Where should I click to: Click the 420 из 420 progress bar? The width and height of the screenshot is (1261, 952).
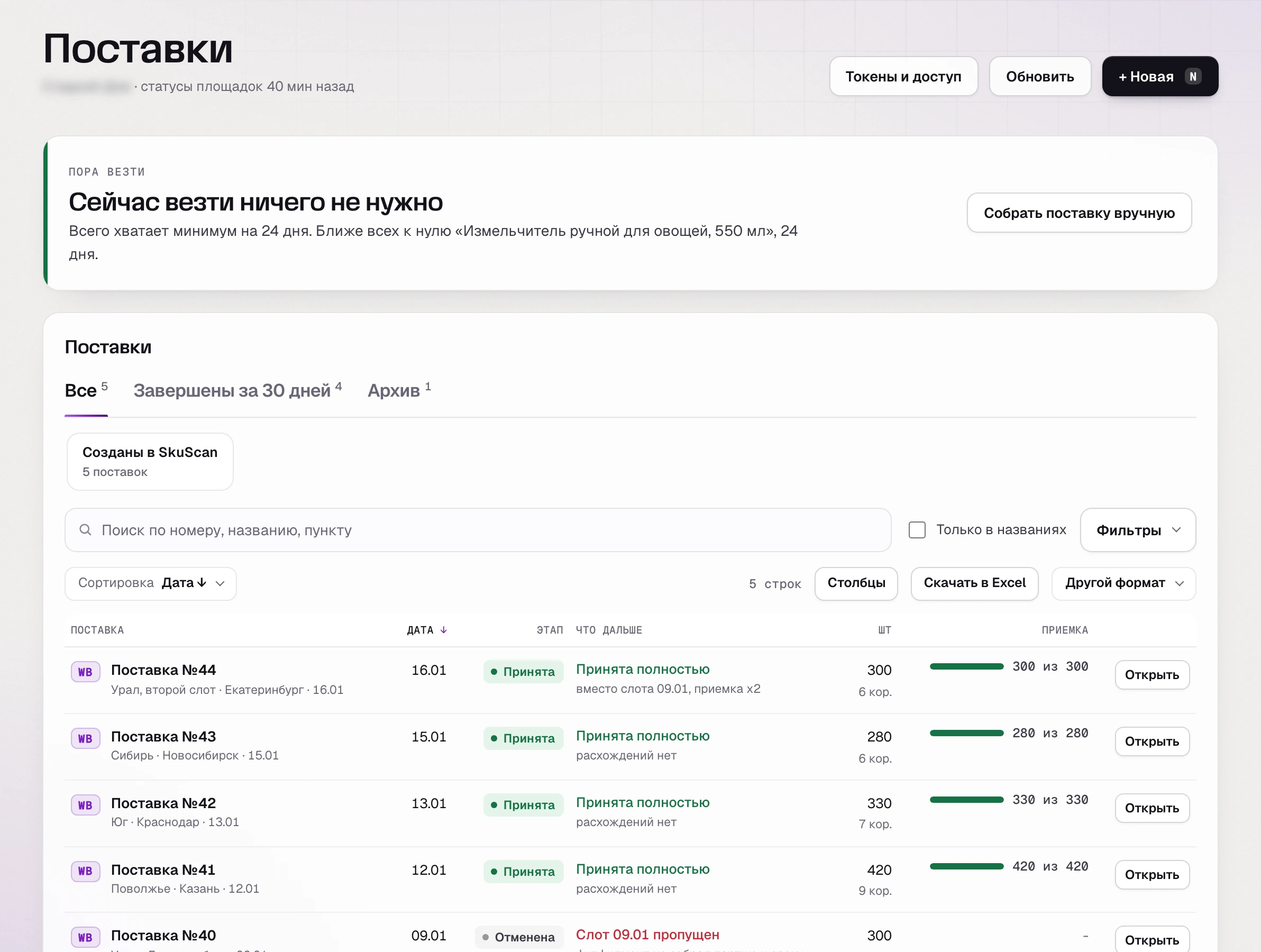pos(966,866)
